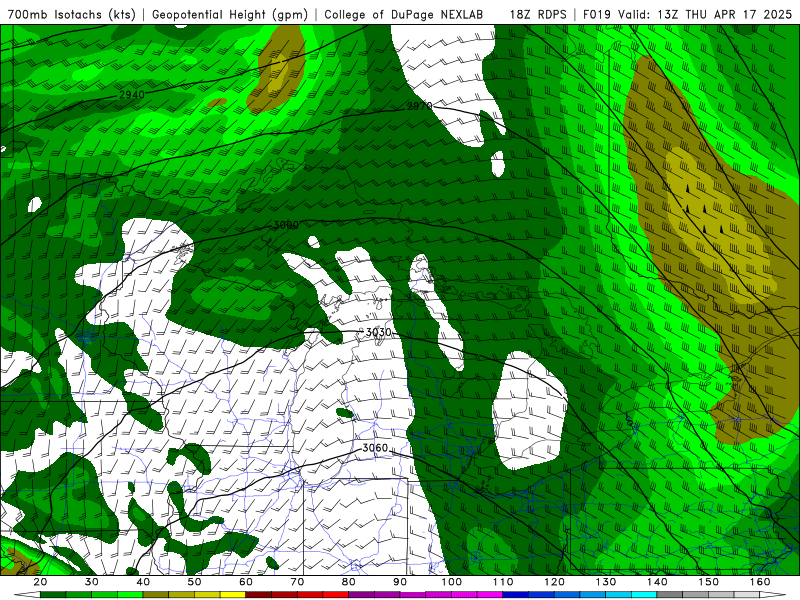Click the 3000 height contour label
This screenshot has width=800, height=600.
(x=286, y=225)
